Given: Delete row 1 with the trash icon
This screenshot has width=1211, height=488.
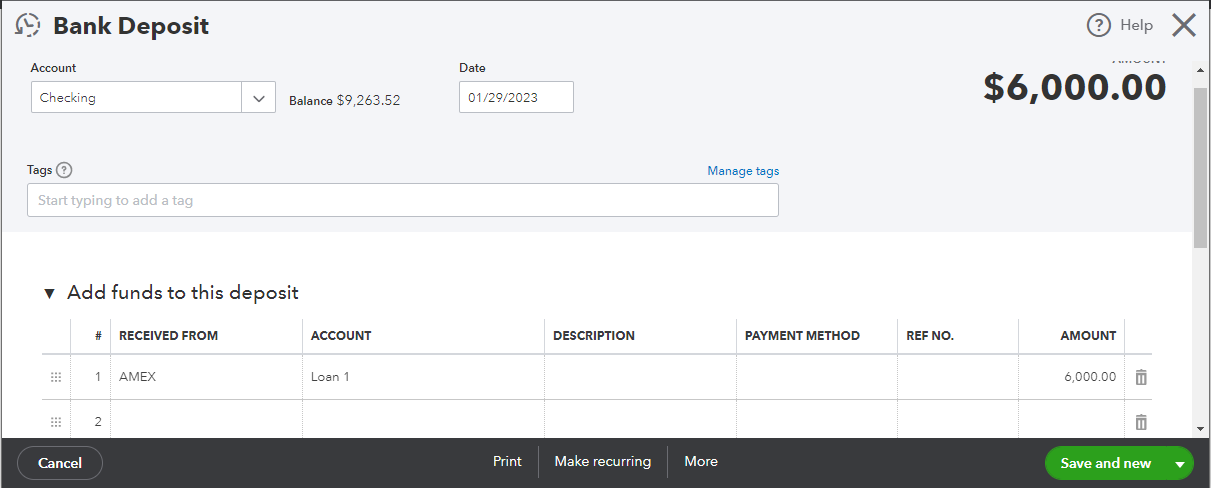Looking at the screenshot, I should click(x=1141, y=377).
